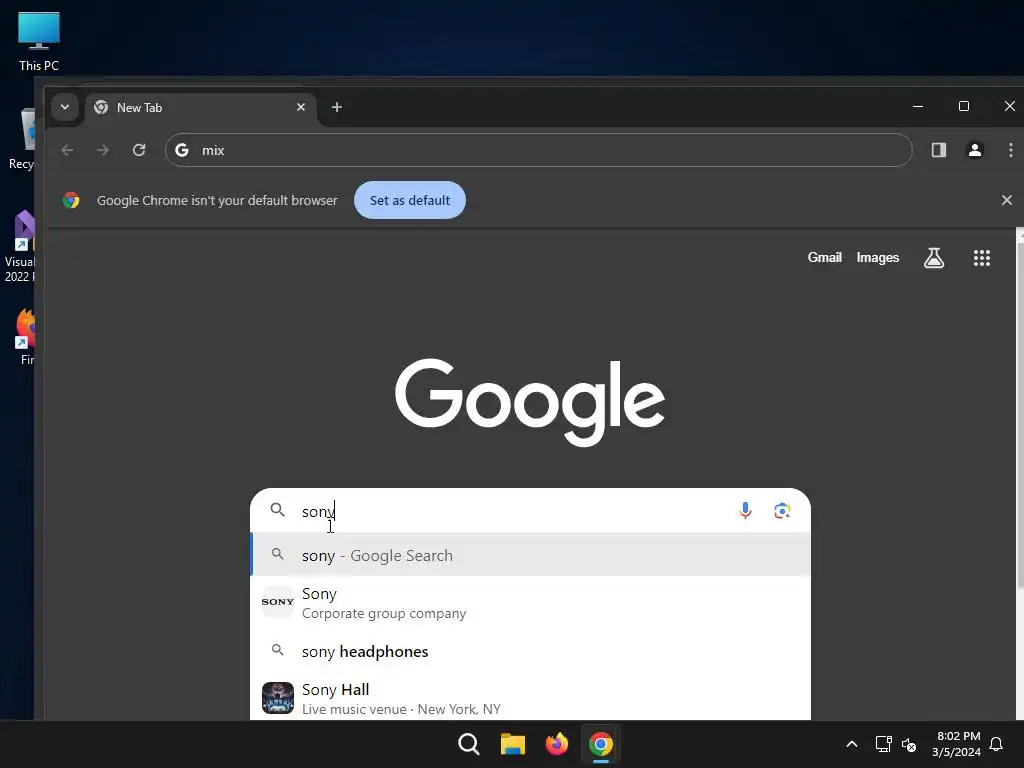Click the Google G icon in address bar
This screenshot has height=768, width=1024.
point(182,150)
